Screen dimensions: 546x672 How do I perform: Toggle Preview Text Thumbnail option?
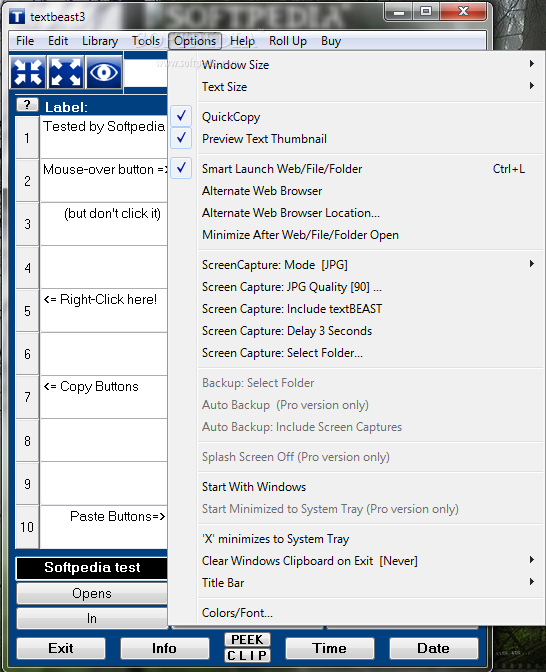[x=356, y=139]
